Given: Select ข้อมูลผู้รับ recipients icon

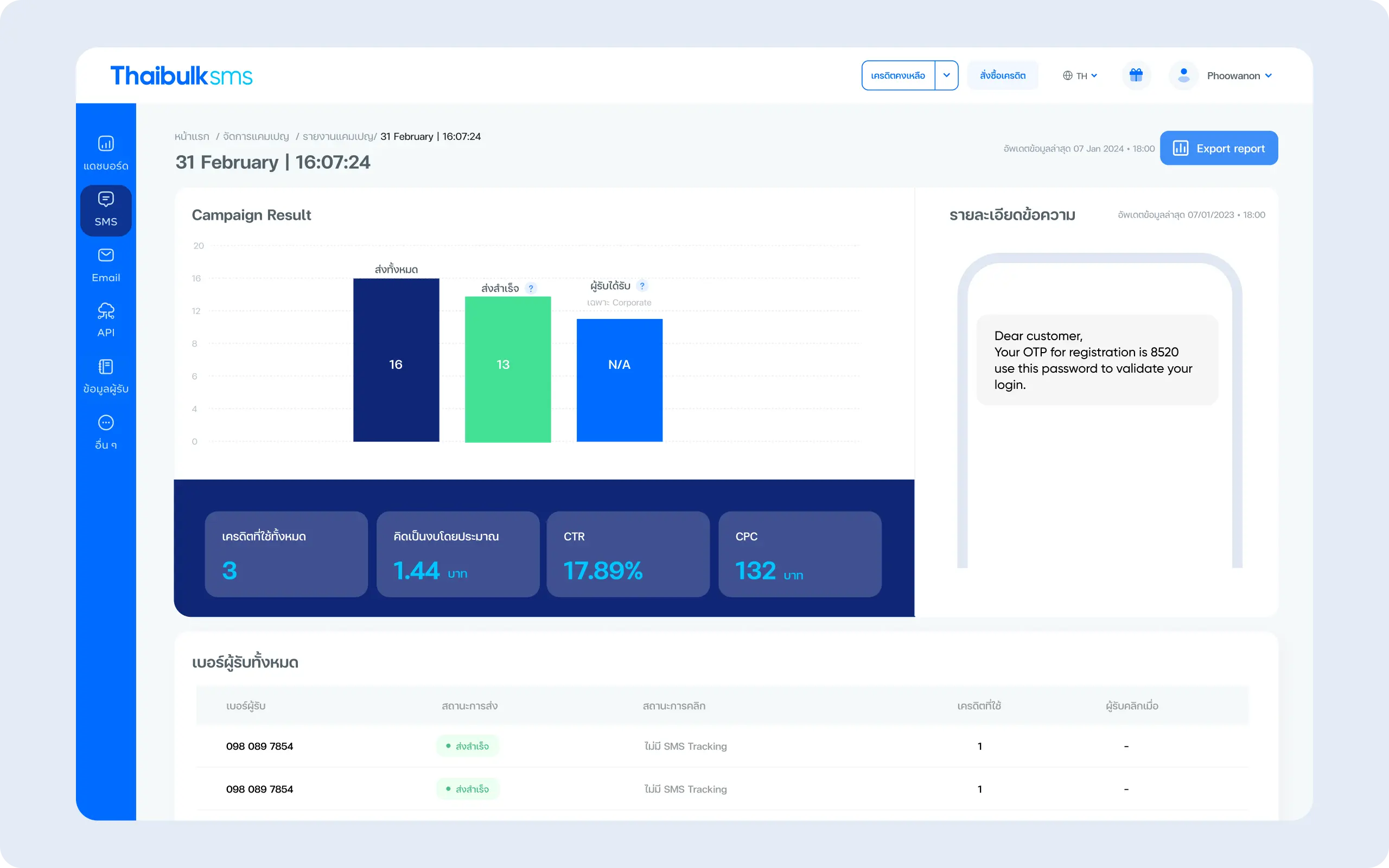Looking at the screenshot, I should tap(106, 367).
